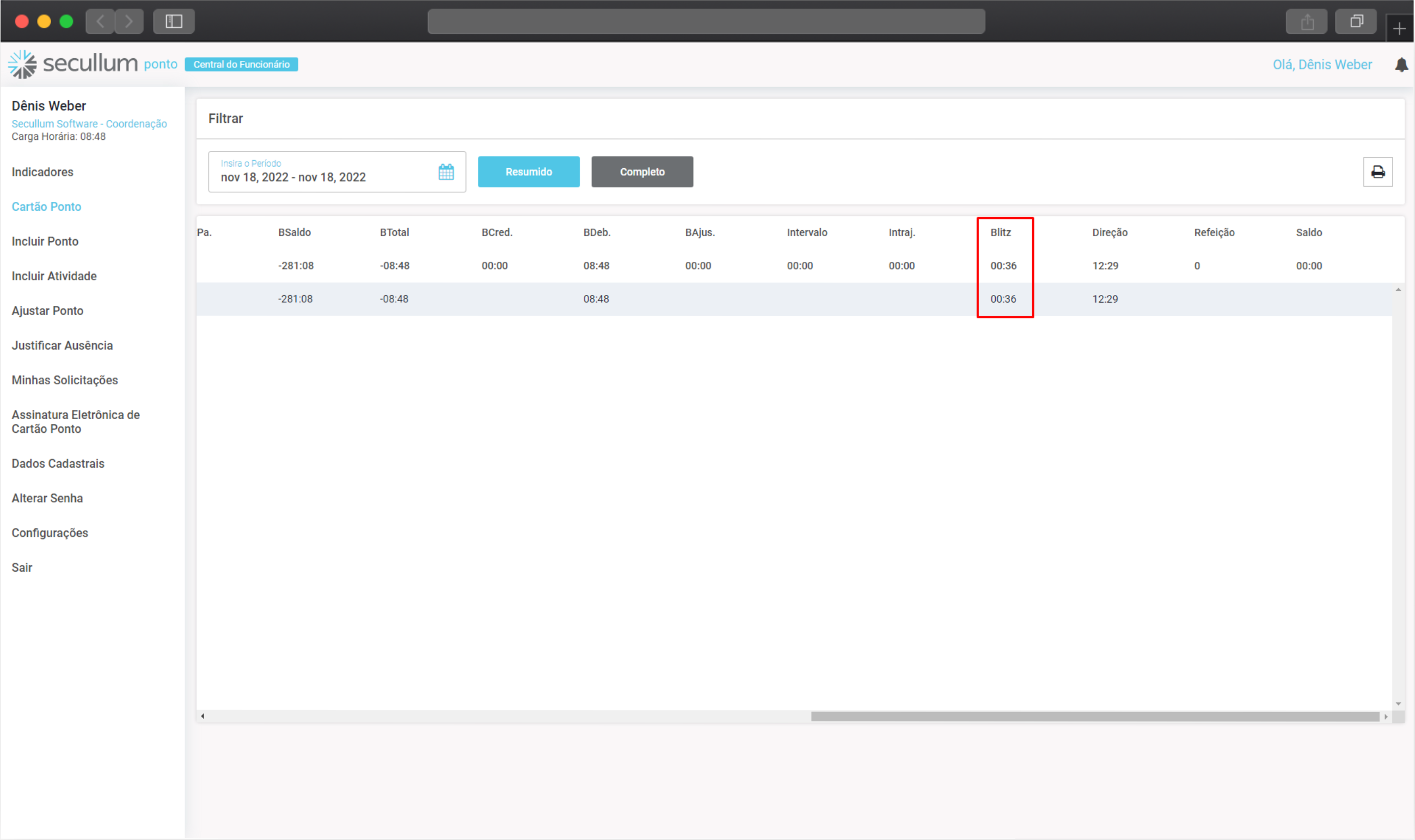Open Indicadores in the sidebar

pyautogui.click(x=42, y=172)
